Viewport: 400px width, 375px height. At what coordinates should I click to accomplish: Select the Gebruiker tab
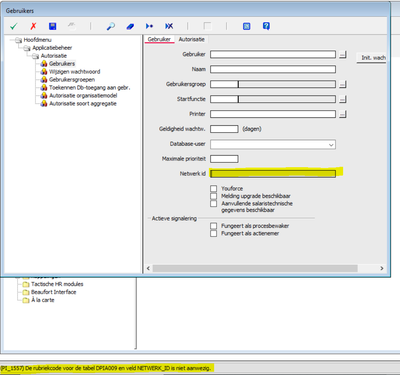[x=159, y=39]
